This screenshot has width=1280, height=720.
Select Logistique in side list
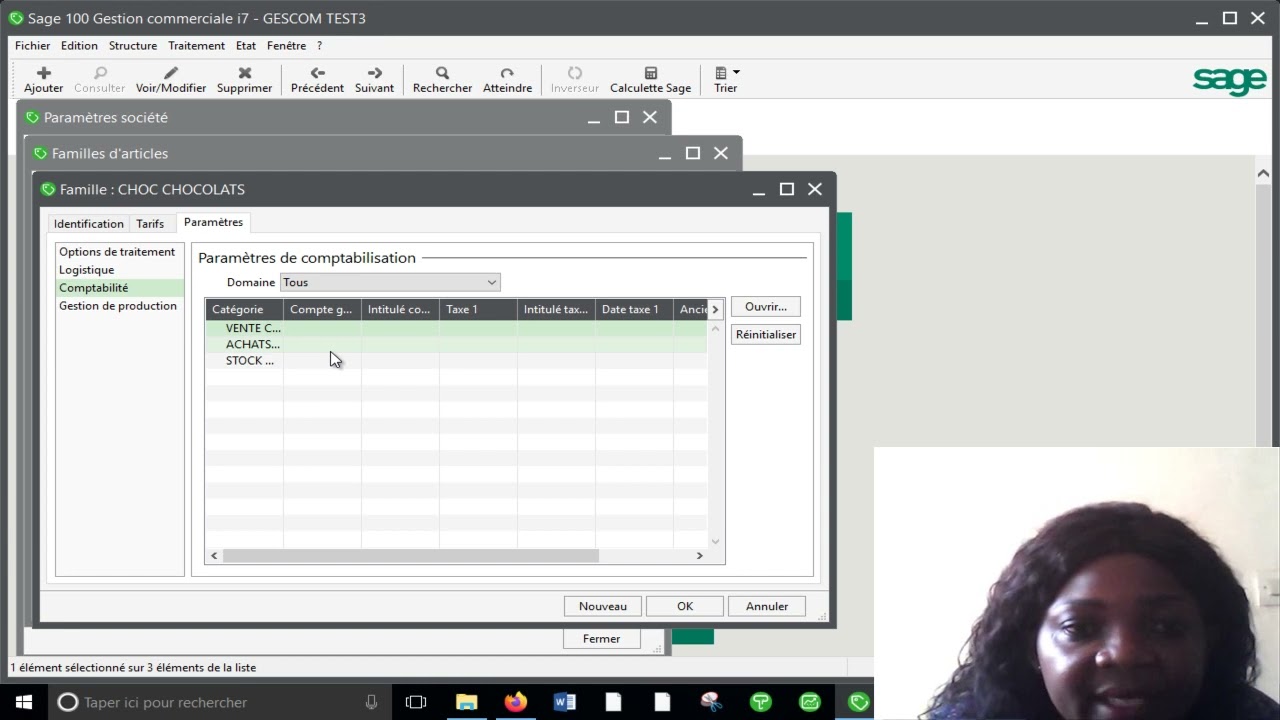[86, 270]
